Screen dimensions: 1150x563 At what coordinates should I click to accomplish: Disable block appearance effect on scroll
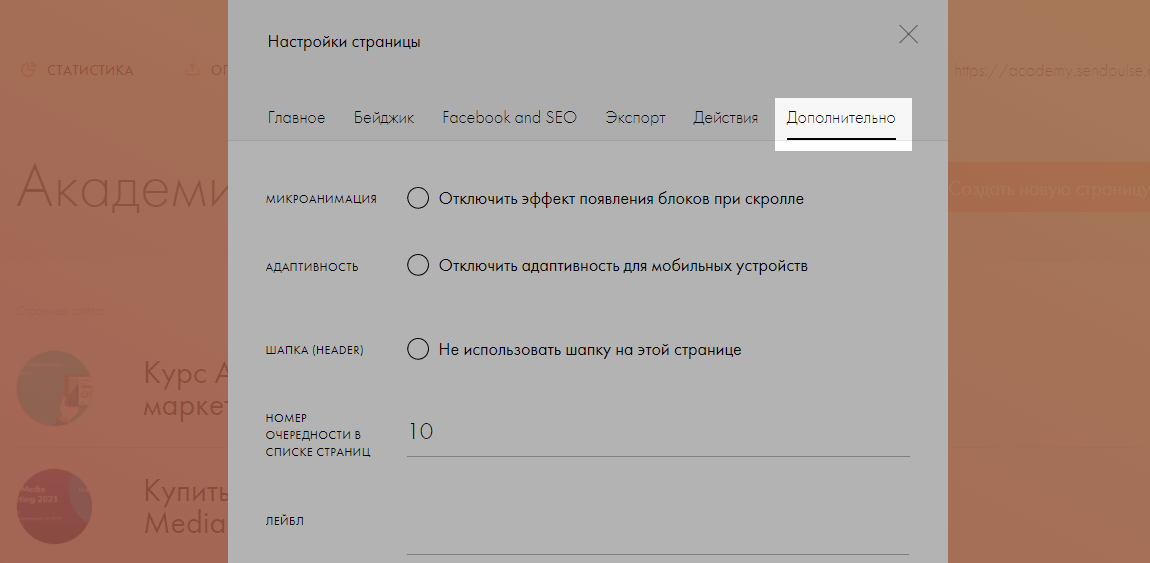(x=418, y=198)
